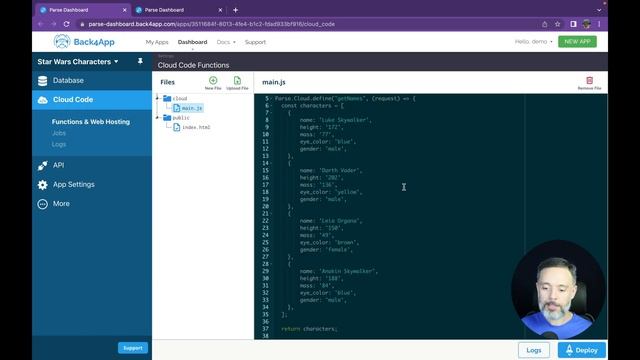Click the Cloud Code cloud icon
The width and height of the screenshot is (640, 360).
pyautogui.click(x=42, y=100)
